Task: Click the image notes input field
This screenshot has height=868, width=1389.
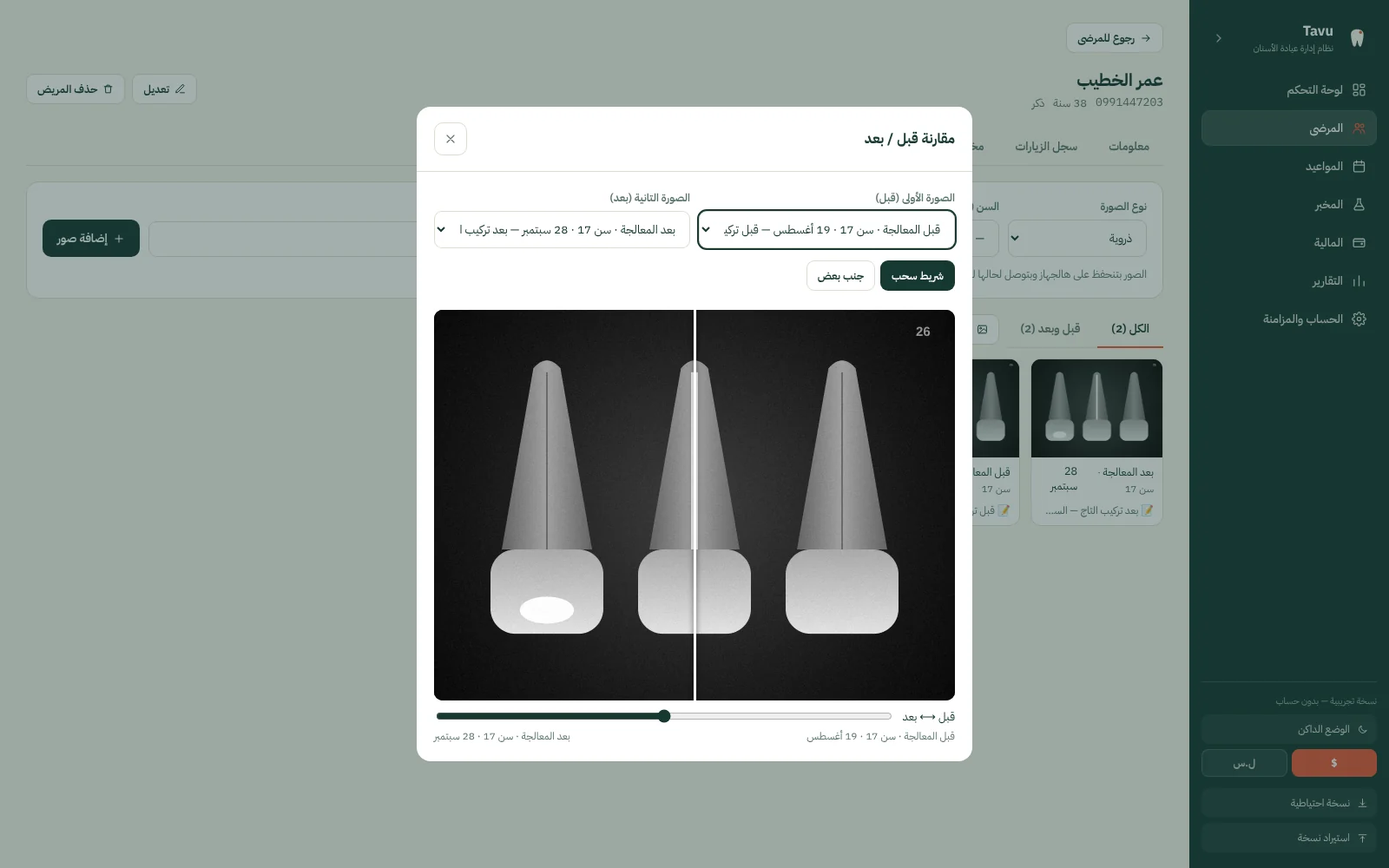Action: [284, 239]
